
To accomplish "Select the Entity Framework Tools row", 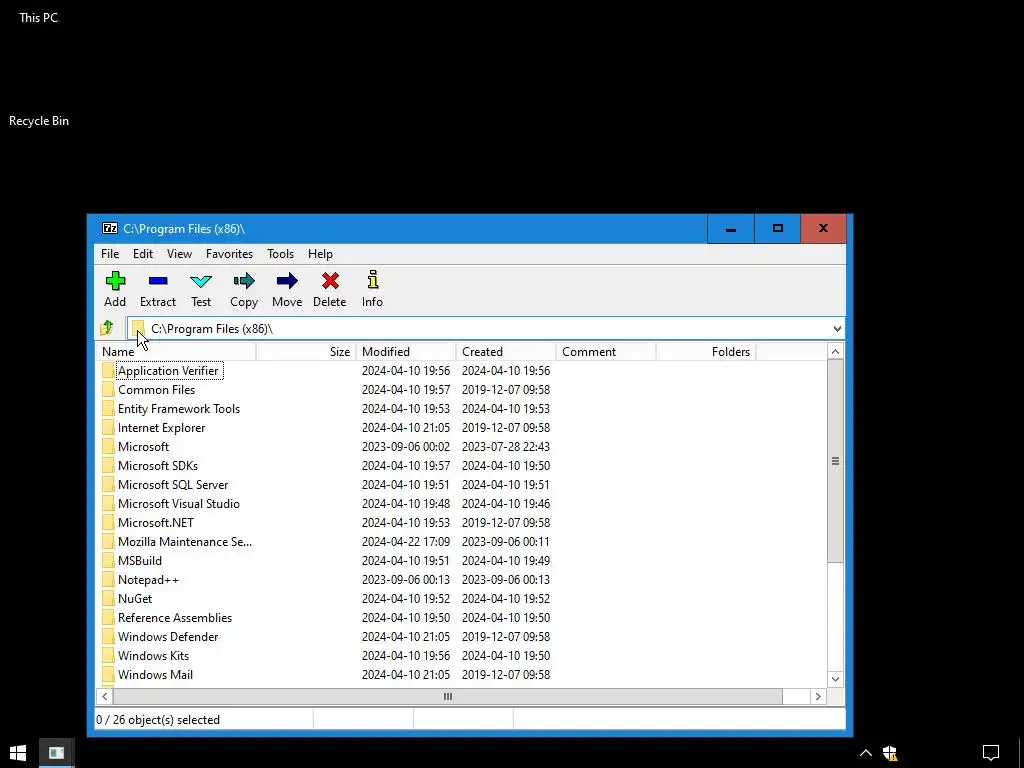I will pyautogui.click(x=461, y=409).
